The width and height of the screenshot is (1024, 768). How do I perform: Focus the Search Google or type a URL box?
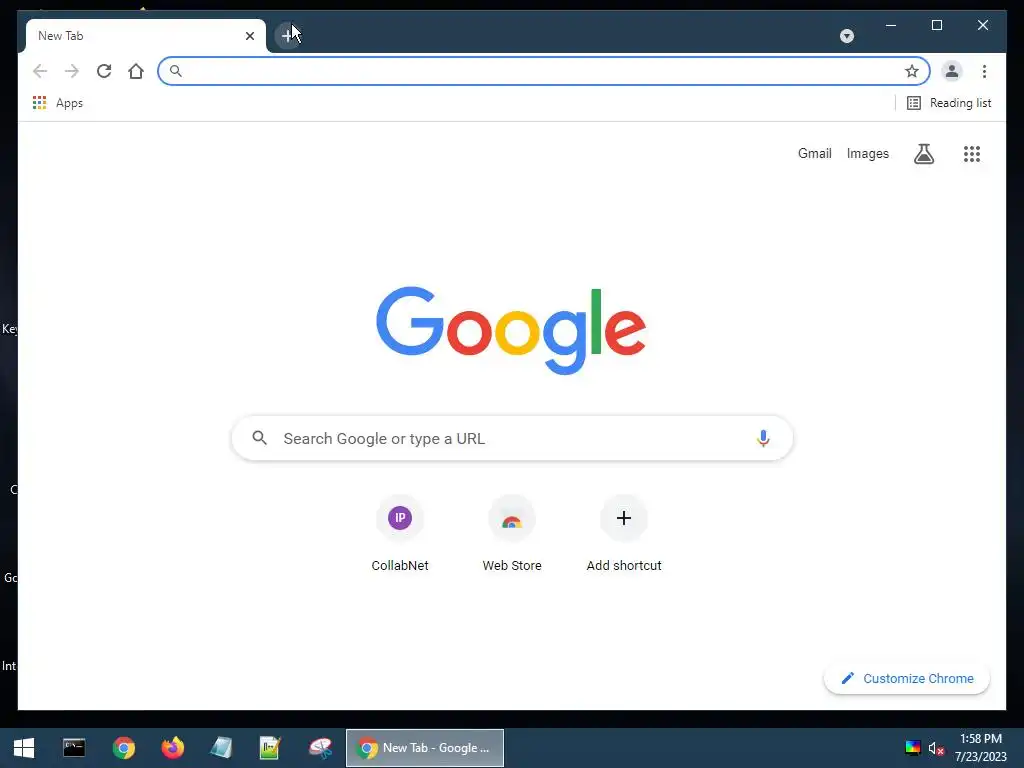[x=512, y=438]
